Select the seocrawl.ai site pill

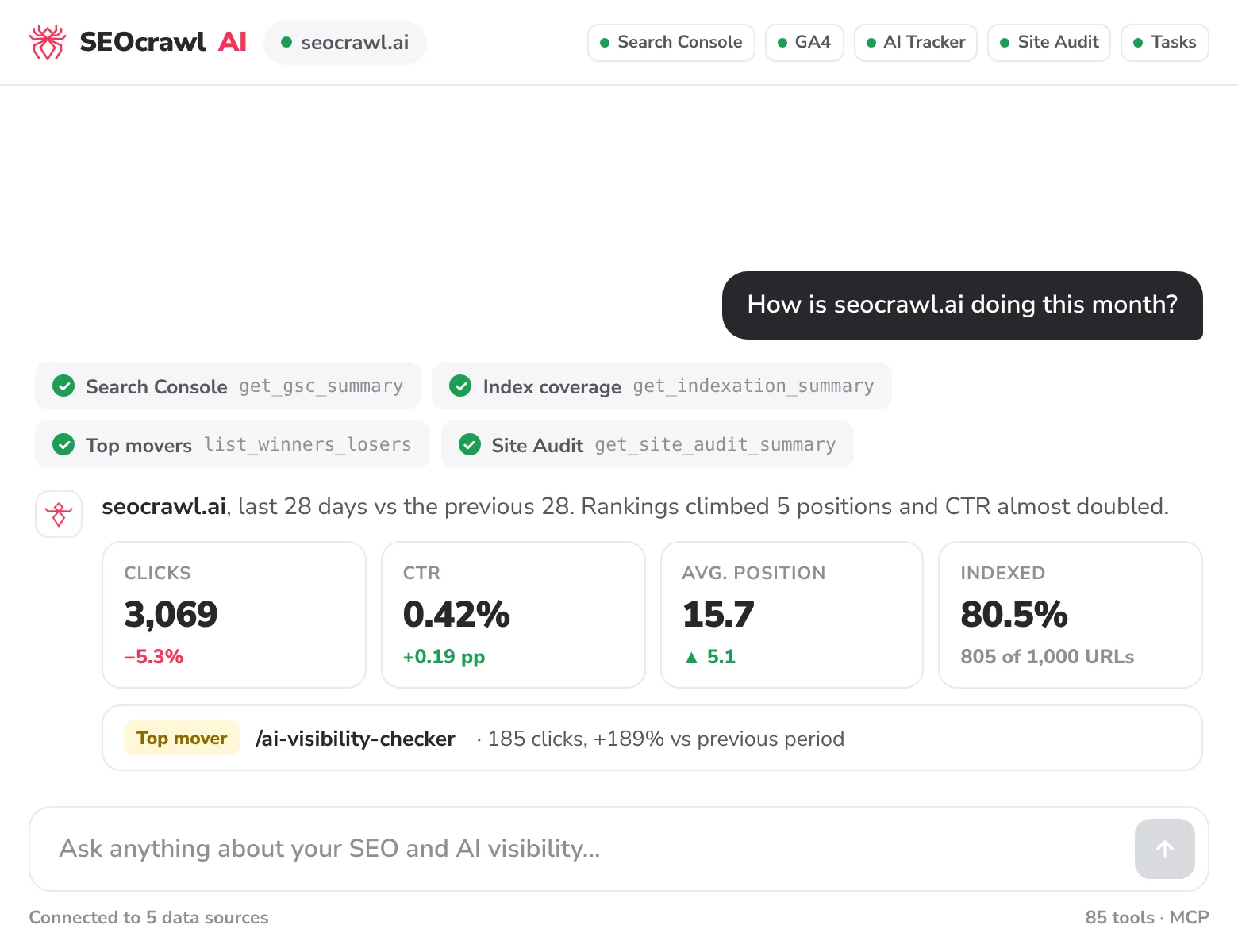click(x=345, y=42)
